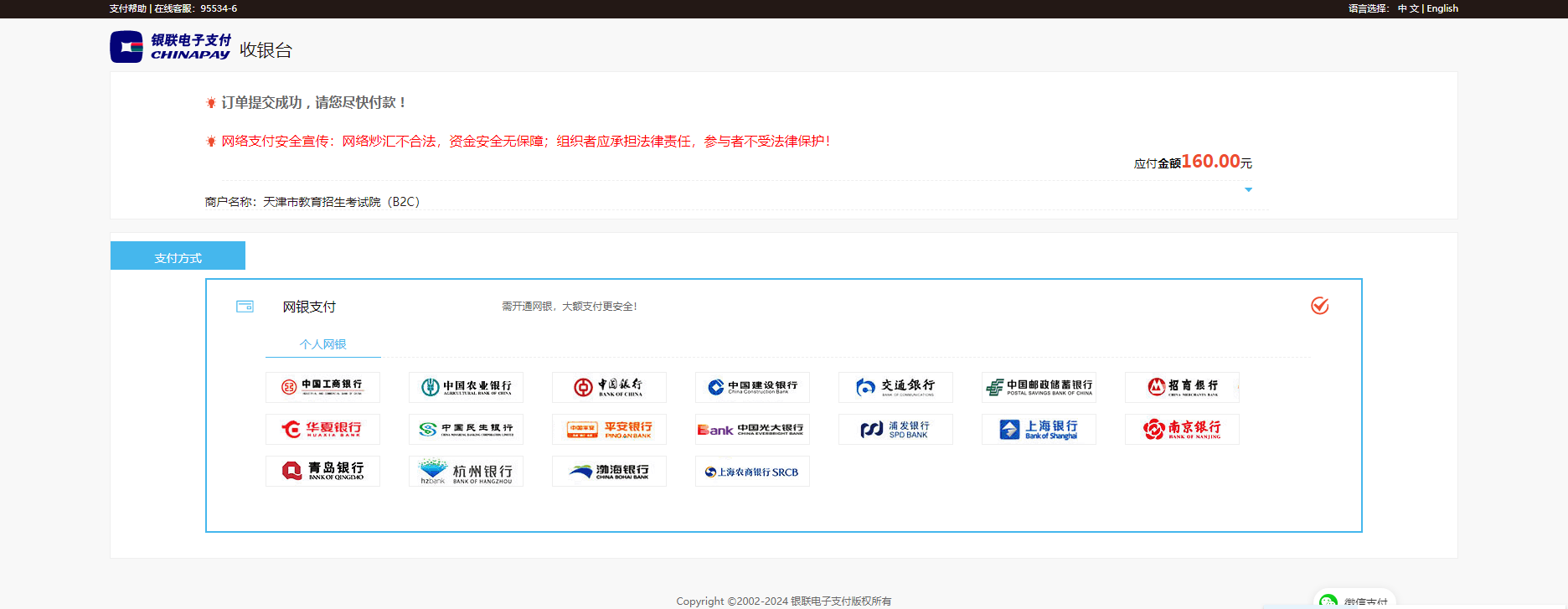The image size is (1568, 609).
Task: Click the 在线客服 95534-6 text
Action: pos(196,8)
